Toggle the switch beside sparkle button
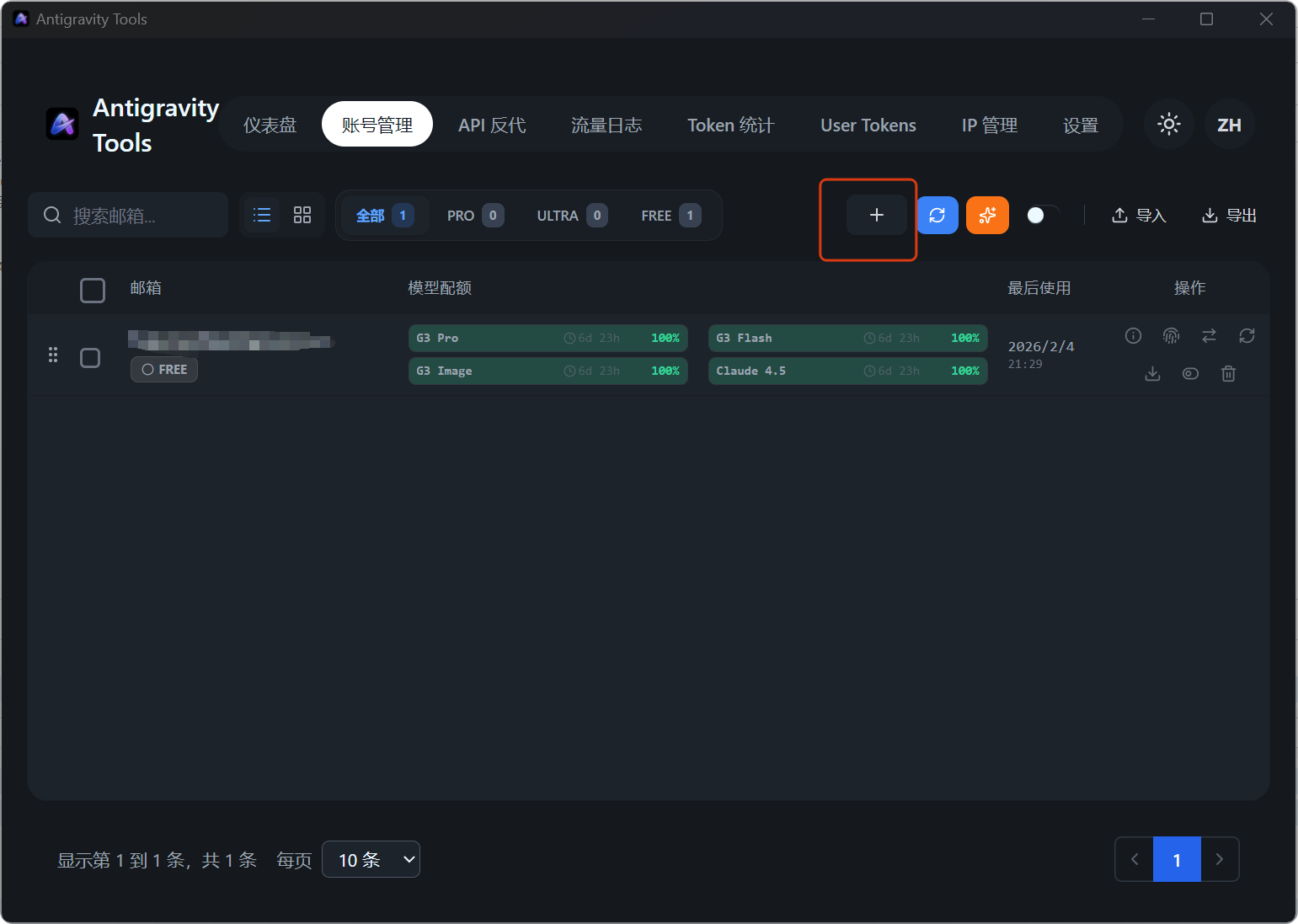Image resolution: width=1298 pixels, height=924 pixels. tap(1044, 215)
